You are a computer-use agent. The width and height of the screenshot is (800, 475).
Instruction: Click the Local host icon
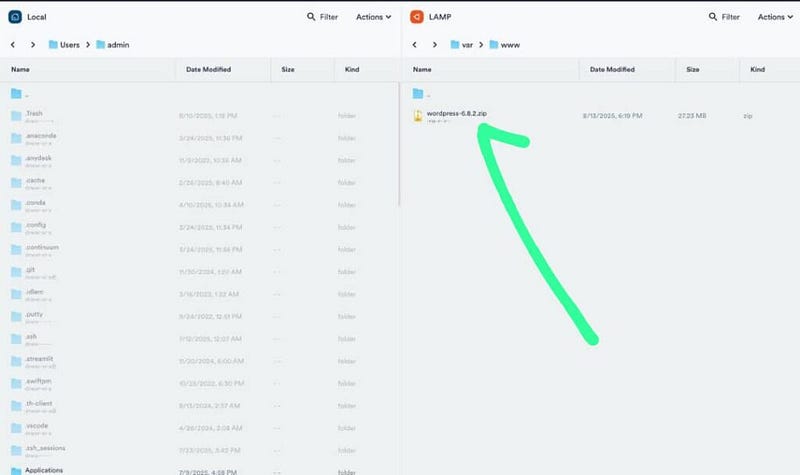pyautogui.click(x=15, y=17)
